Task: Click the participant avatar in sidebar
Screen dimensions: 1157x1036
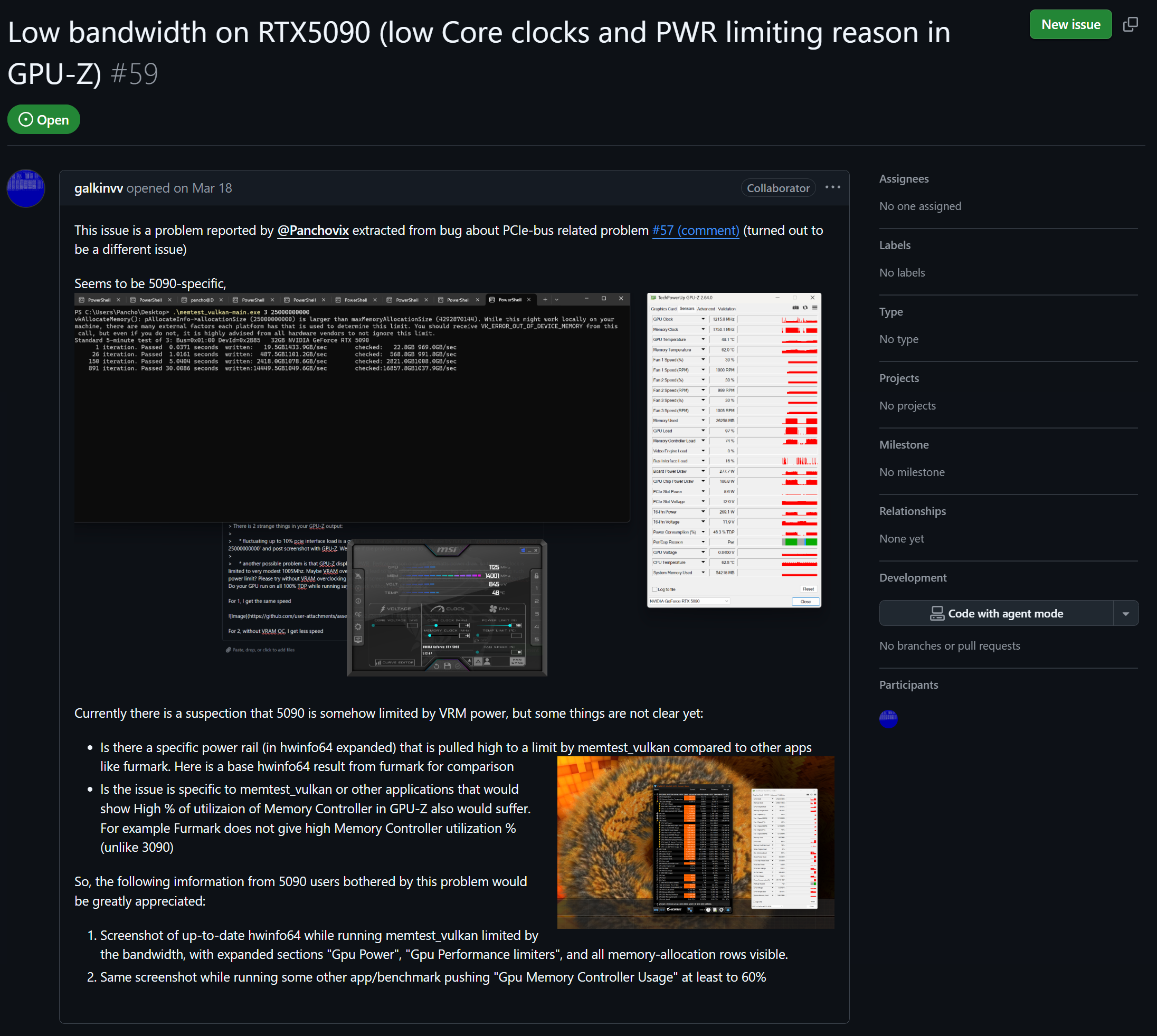Action: pos(888,718)
